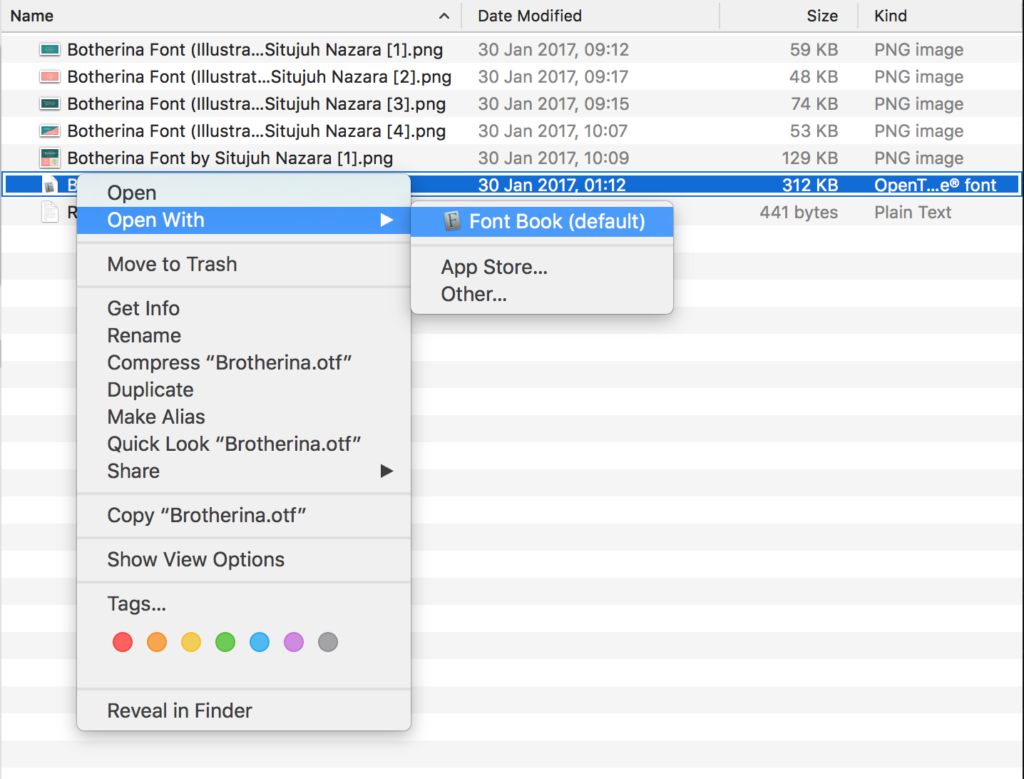Click the Size column header
This screenshot has height=779, width=1024.
[x=822, y=16]
